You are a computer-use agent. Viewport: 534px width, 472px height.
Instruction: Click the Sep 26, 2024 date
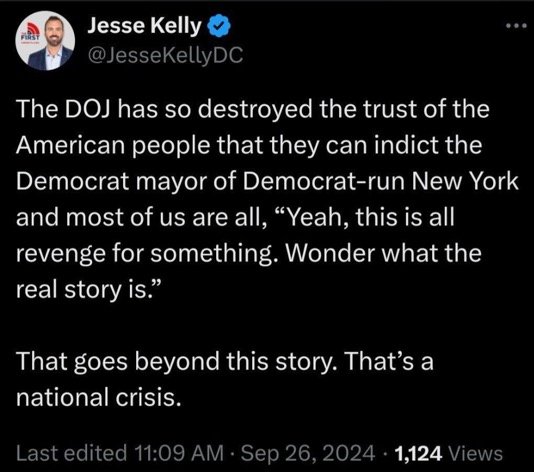[x=308, y=453]
